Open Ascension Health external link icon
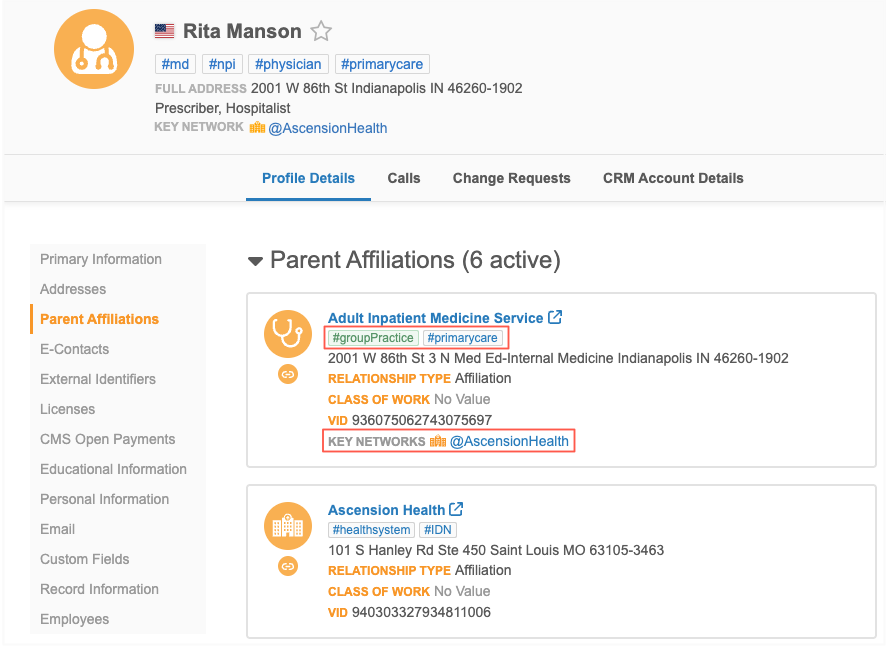Viewport: 888px width, 647px height. [x=456, y=509]
